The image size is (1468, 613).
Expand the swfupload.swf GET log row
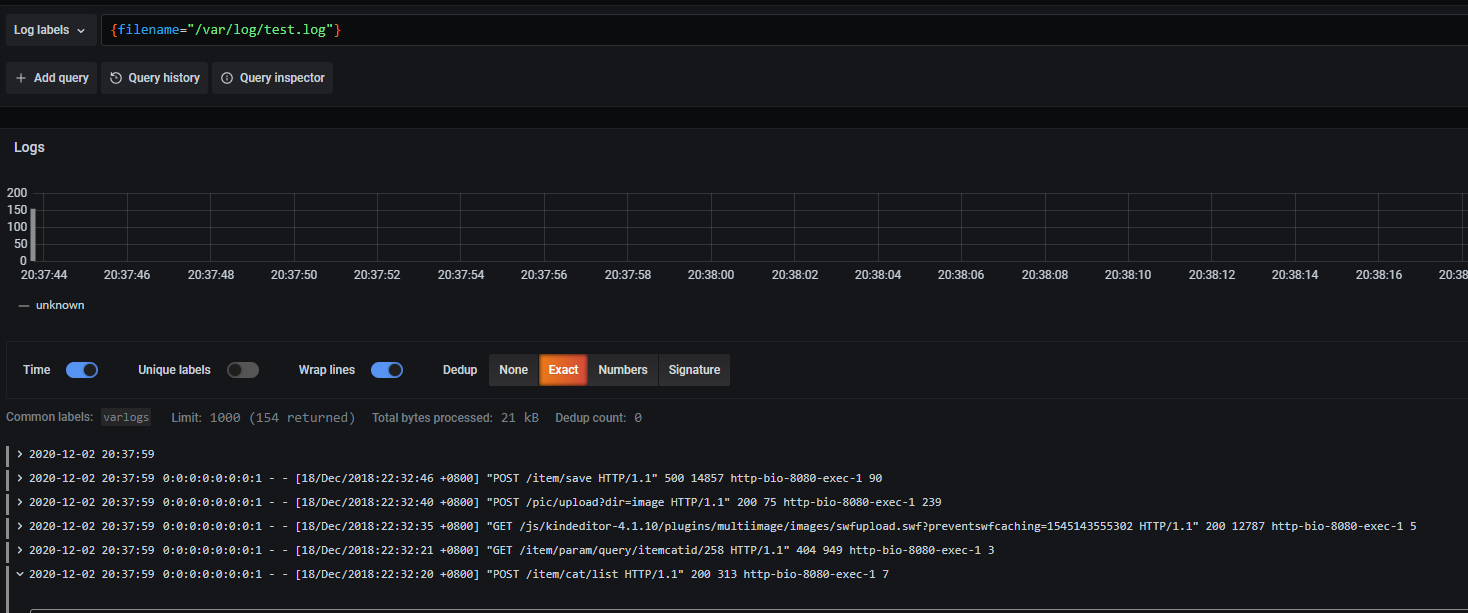pos(20,526)
